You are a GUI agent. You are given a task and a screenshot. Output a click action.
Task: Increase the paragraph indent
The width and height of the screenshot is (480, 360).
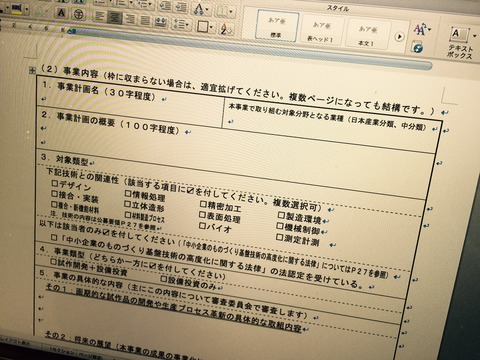181,7
